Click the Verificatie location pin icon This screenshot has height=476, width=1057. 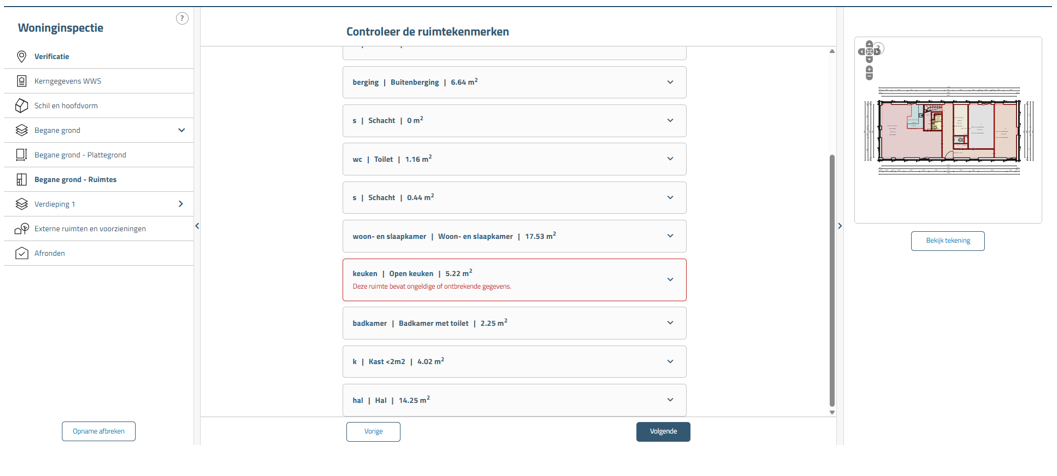(22, 57)
